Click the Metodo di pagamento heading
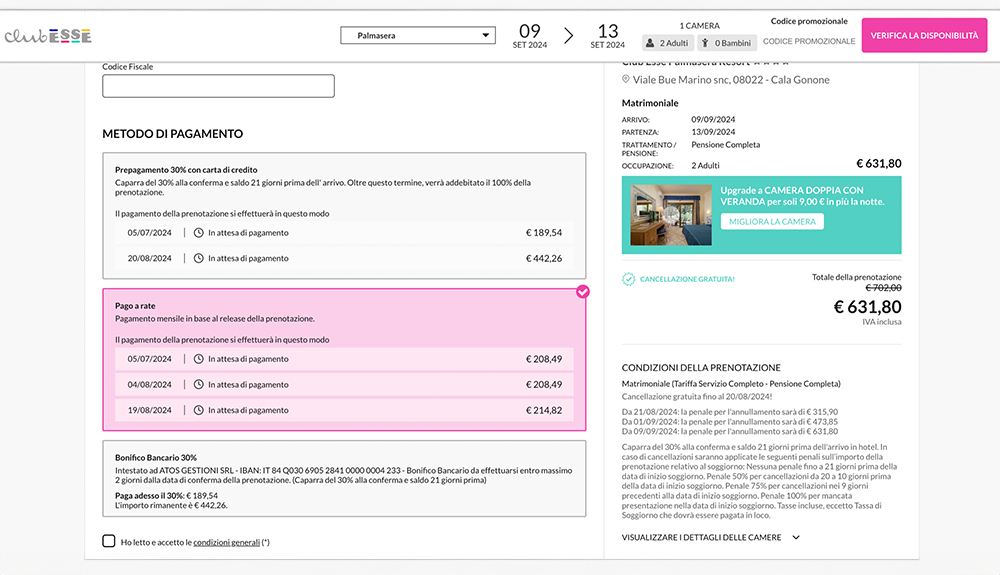The width and height of the screenshot is (1000, 575). click(172, 134)
